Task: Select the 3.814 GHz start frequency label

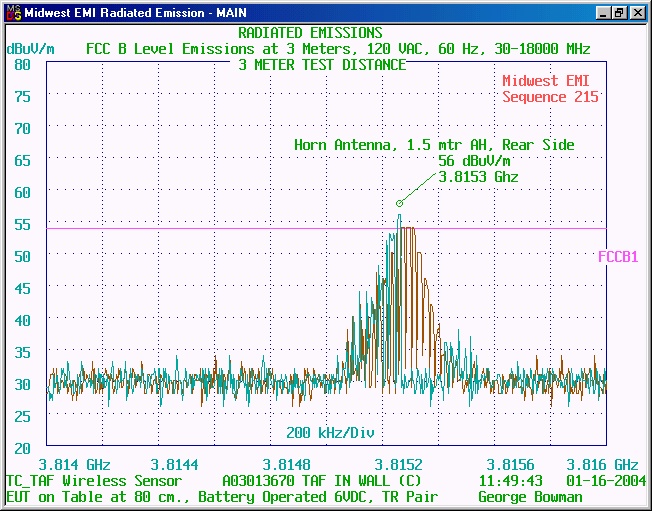Action: coord(74,465)
